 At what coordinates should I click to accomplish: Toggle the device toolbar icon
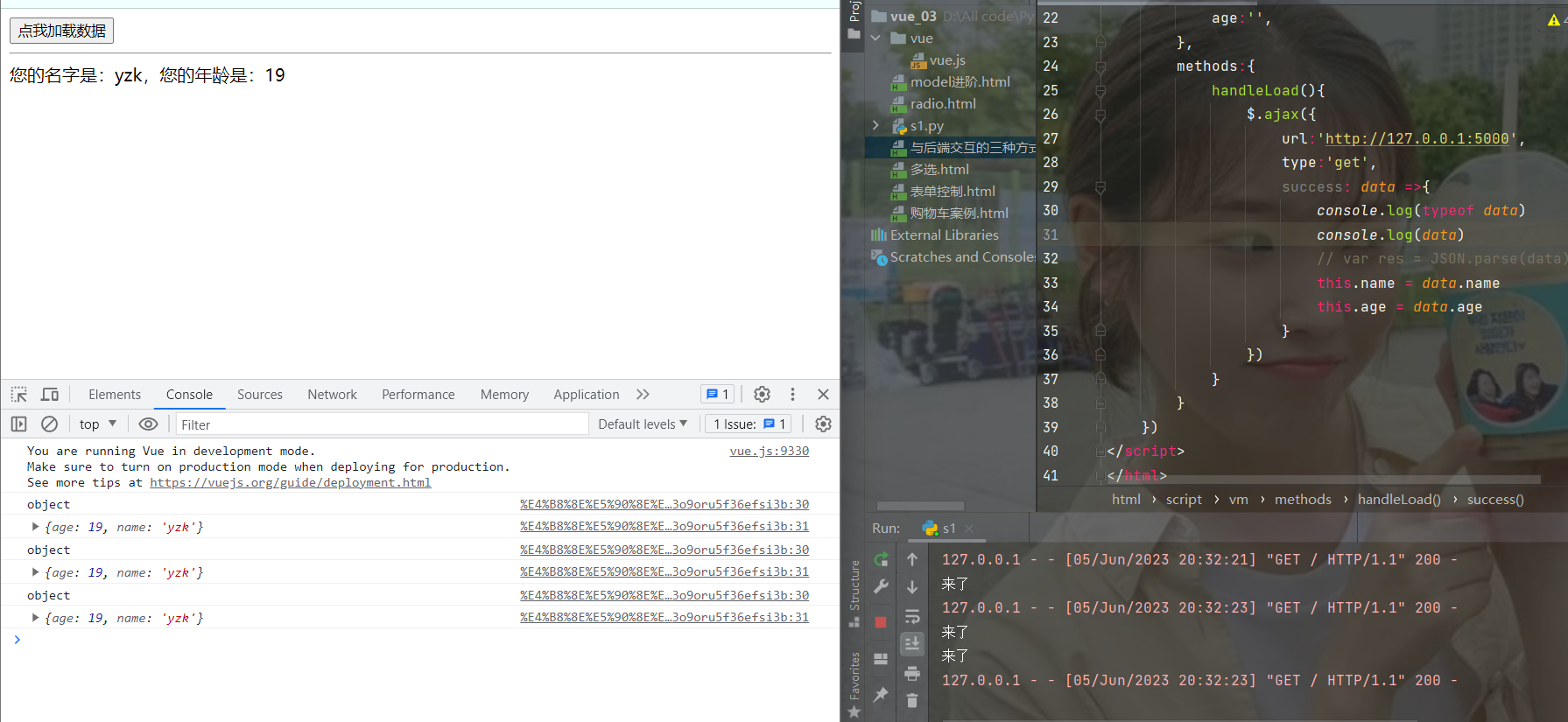pyautogui.click(x=50, y=395)
